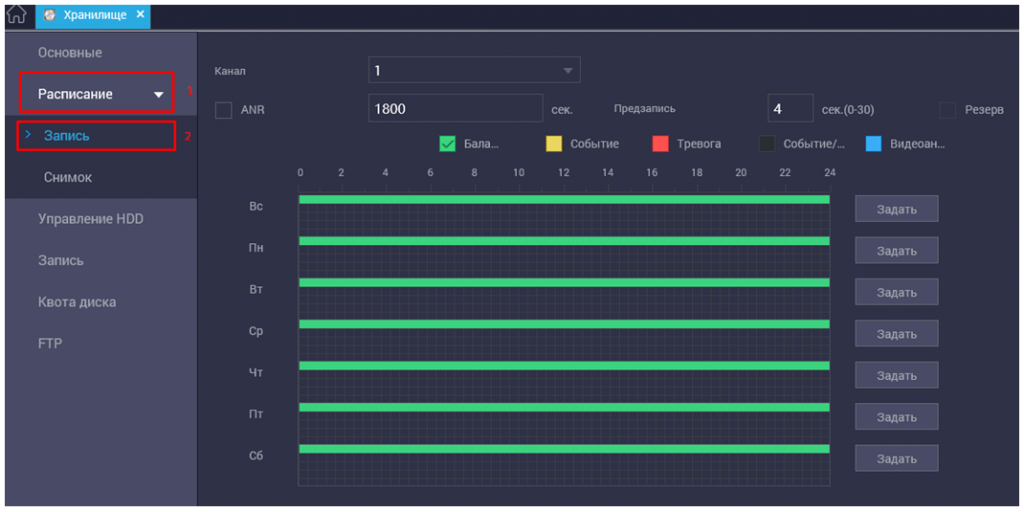
Task: Click the Предзапись seconds input field
Action: pyautogui.click(x=789, y=109)
